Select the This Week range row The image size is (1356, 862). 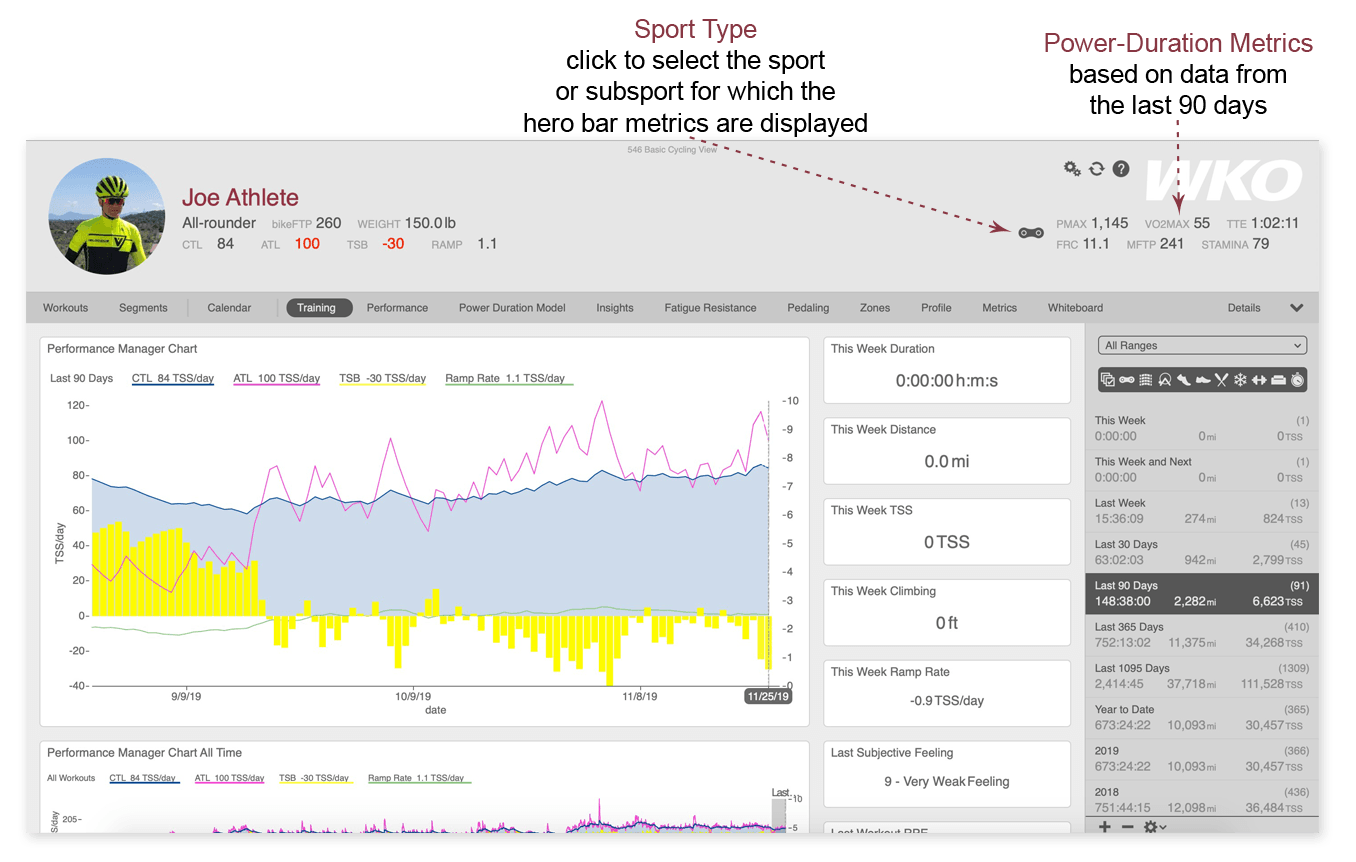pos(1201,429)
